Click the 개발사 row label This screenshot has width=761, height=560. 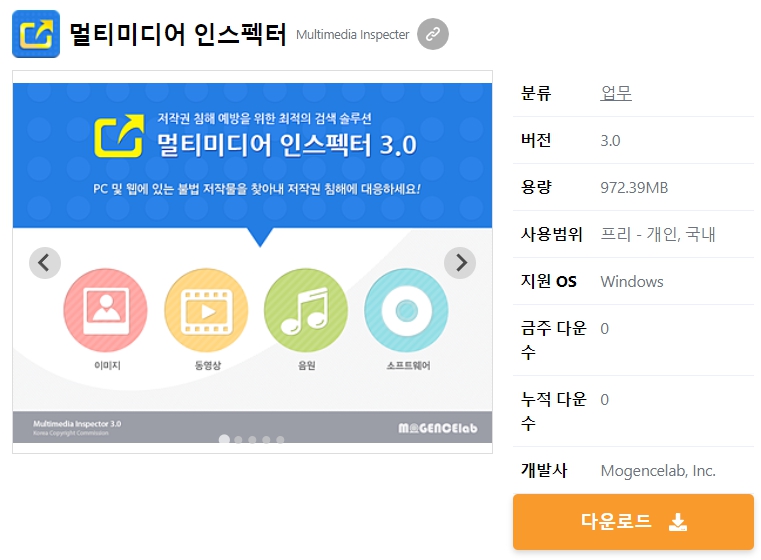click(x=544, y=470)
